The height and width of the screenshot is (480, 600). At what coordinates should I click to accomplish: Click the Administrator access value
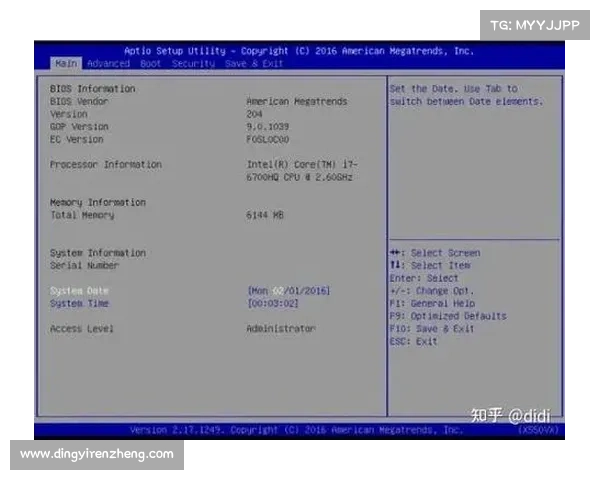coord(281,329)
